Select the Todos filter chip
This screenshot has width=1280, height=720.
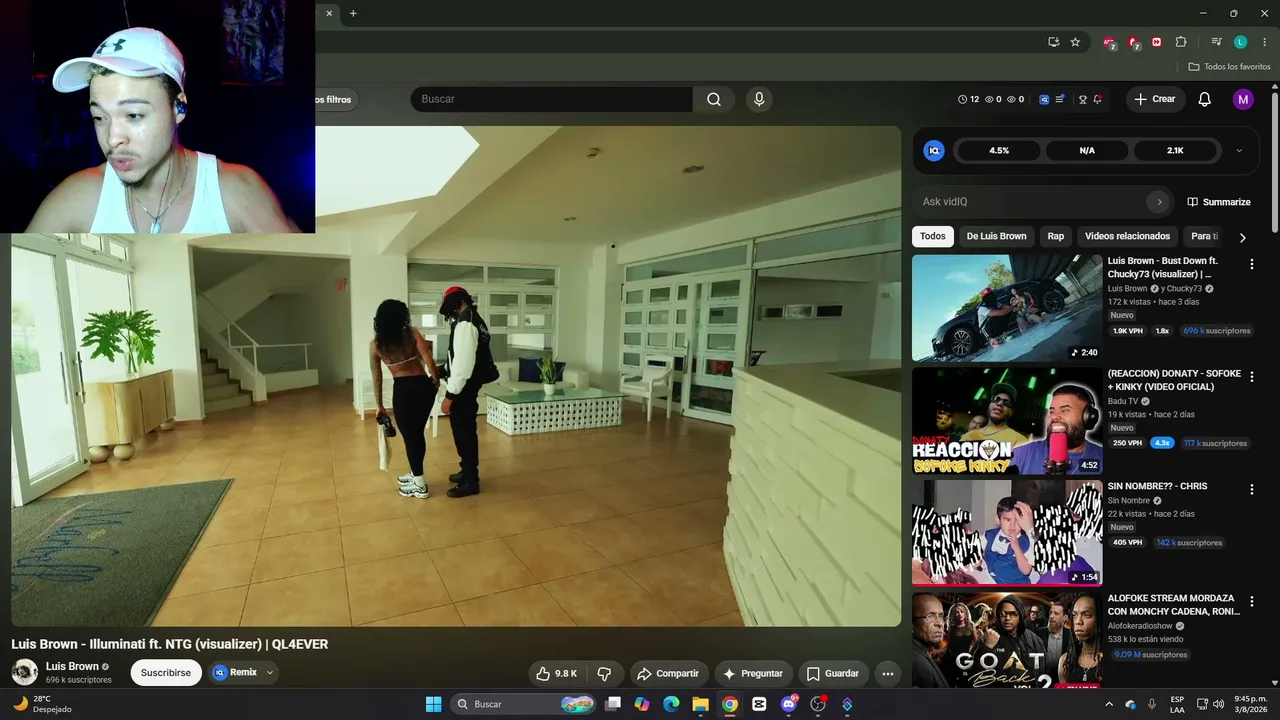[x=933, y=236]
